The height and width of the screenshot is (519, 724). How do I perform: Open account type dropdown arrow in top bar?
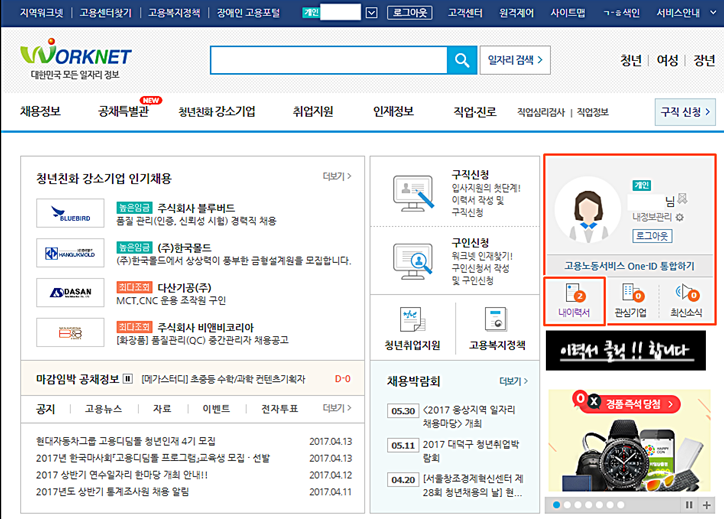[x=372, y=12]
